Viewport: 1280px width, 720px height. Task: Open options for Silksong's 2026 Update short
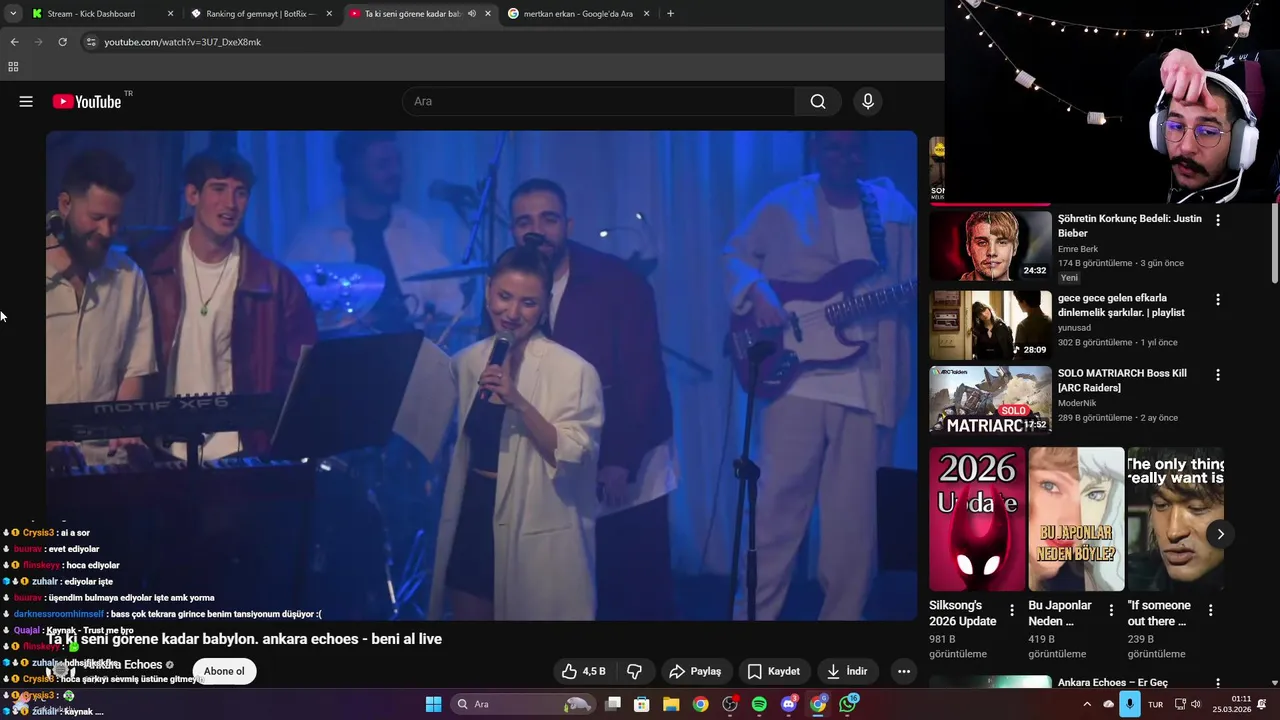tap(1011, 610)
